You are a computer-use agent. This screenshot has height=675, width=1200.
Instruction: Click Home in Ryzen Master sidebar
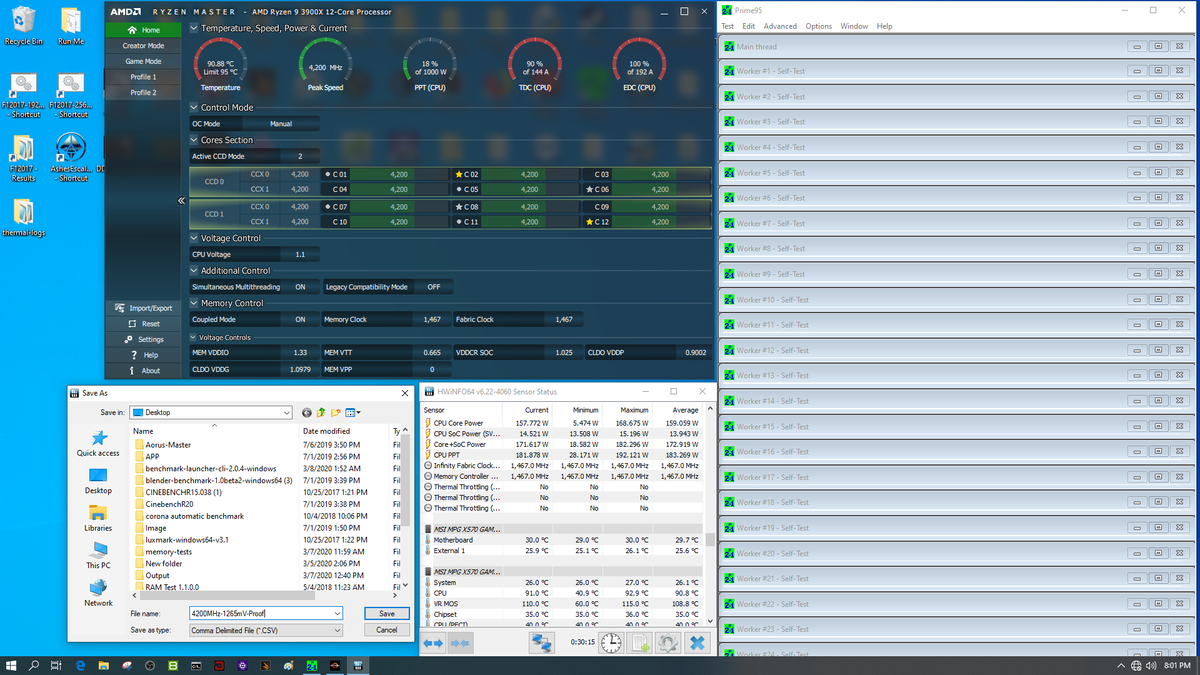[x=144, y=30]
